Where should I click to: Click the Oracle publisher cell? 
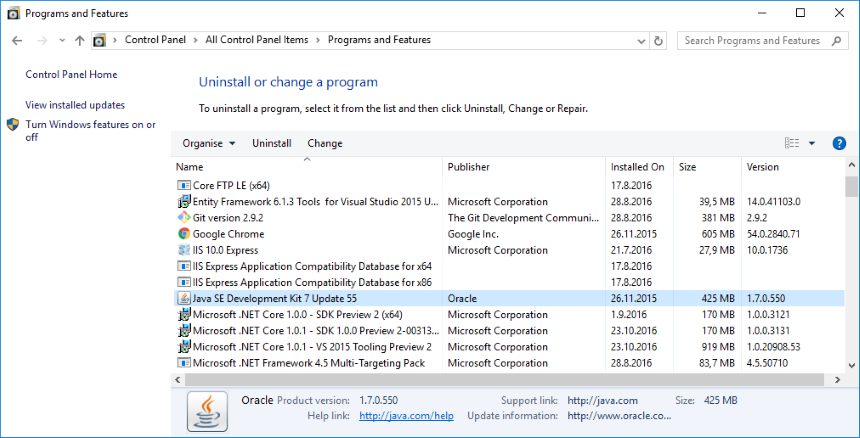[462, 299]
